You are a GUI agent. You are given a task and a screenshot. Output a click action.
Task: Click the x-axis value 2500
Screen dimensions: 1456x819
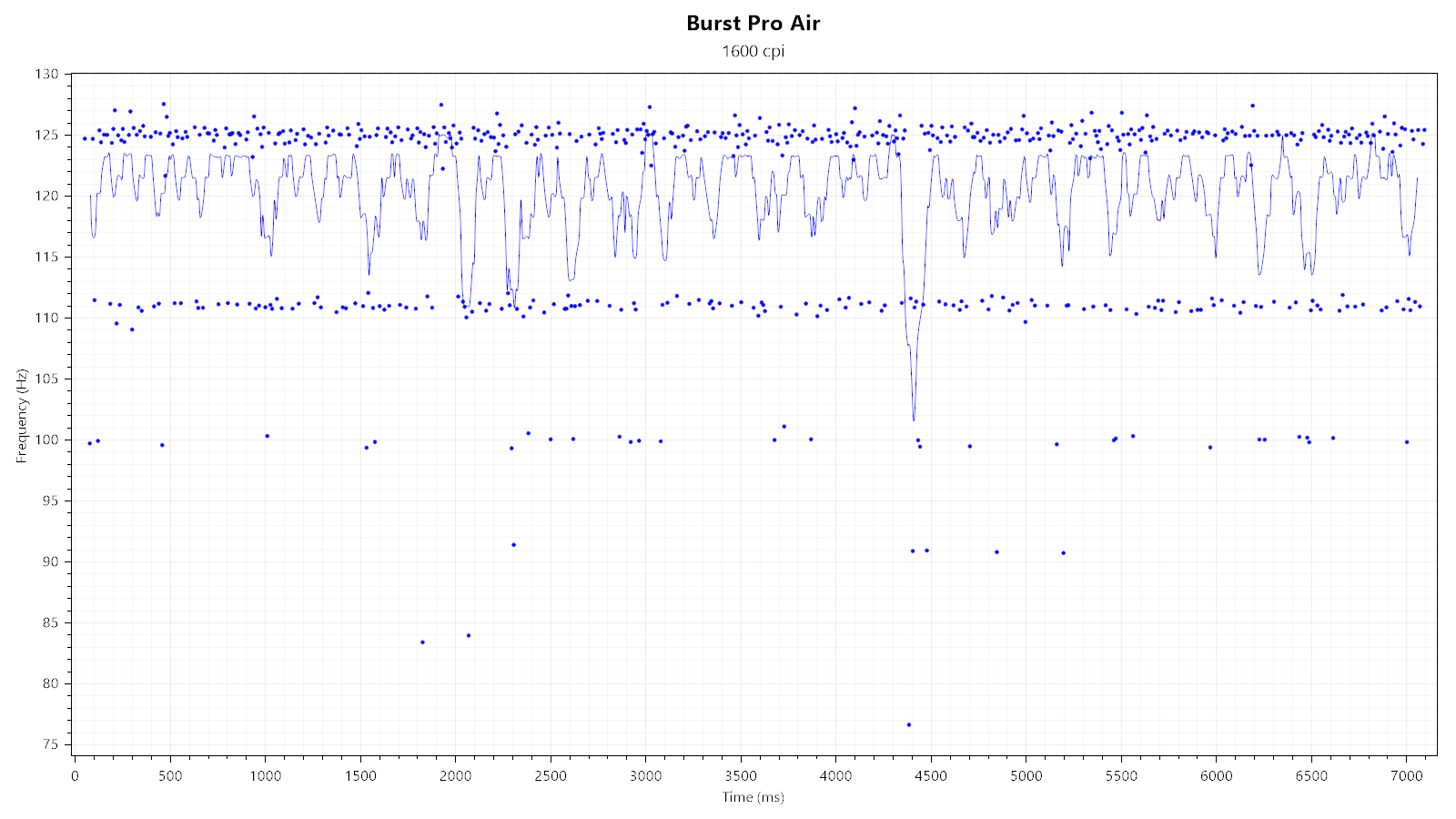click(x=551, y=775)
